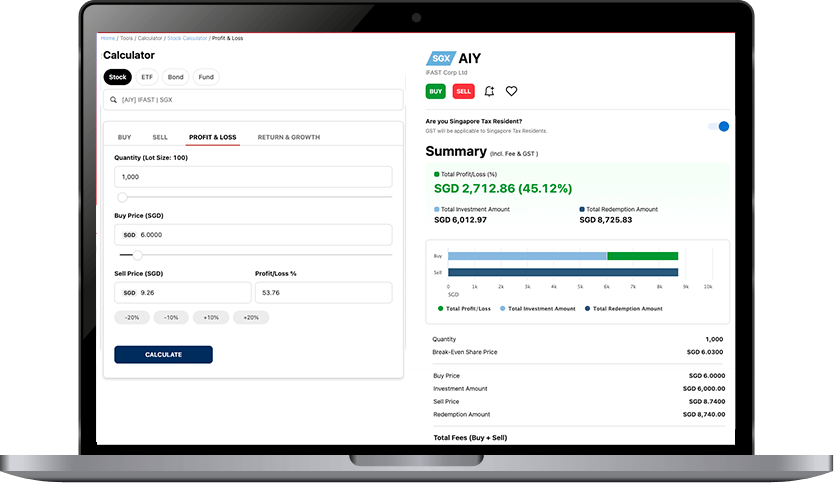Click the dark blue Sell chart bar
Screen dimensions: 834x483
(563, 272)
